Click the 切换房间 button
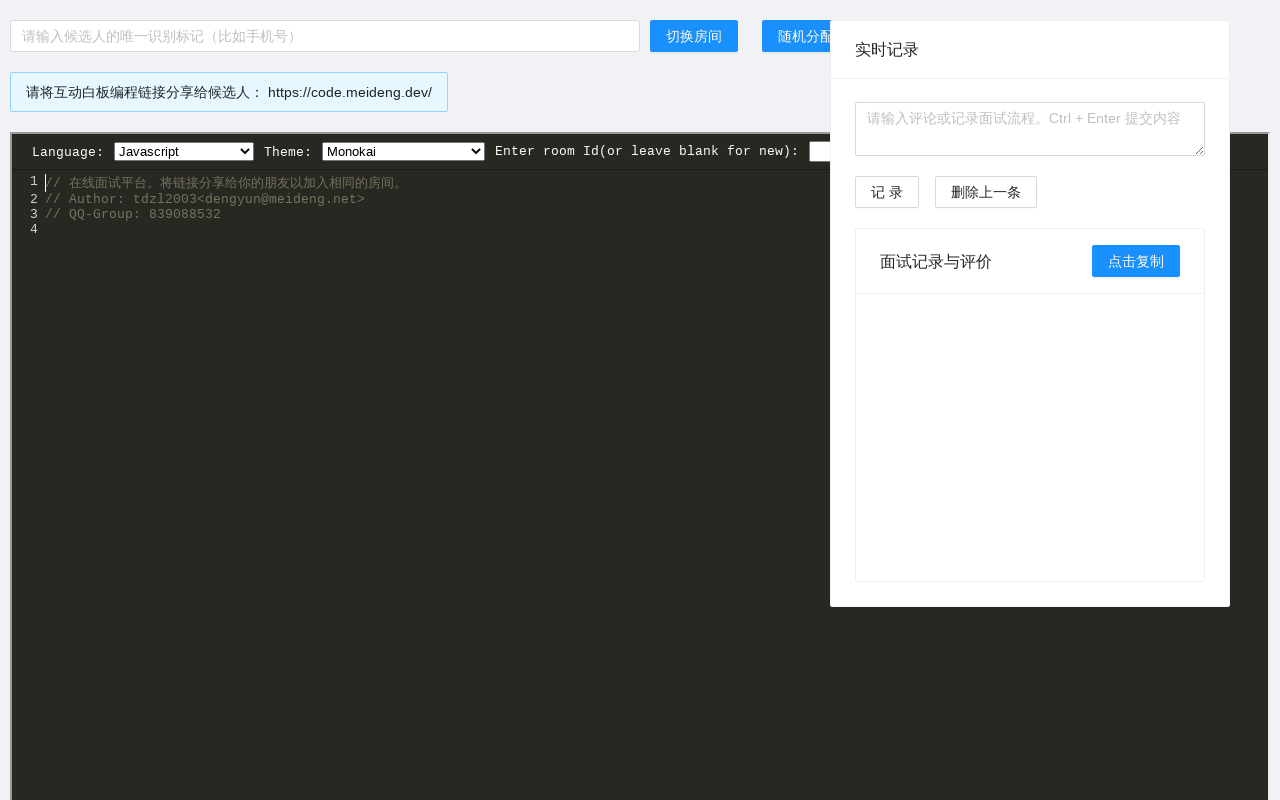 (x=694, y=36)
